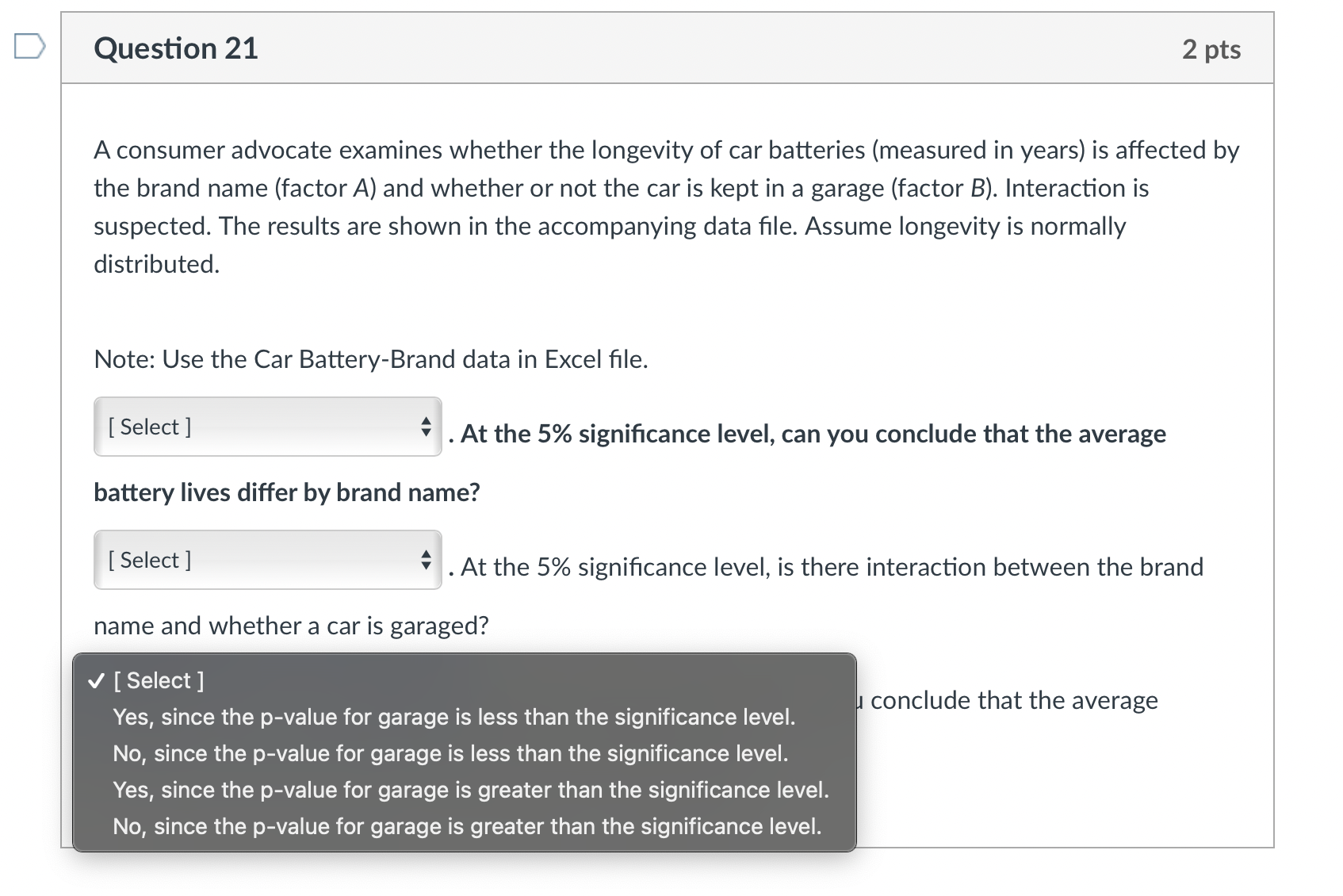The width and height of the screenshot is (1343, 896).
Task: Select 'Yes, p-value for garage is greater' answer
Action: click(x=470, y=790)
